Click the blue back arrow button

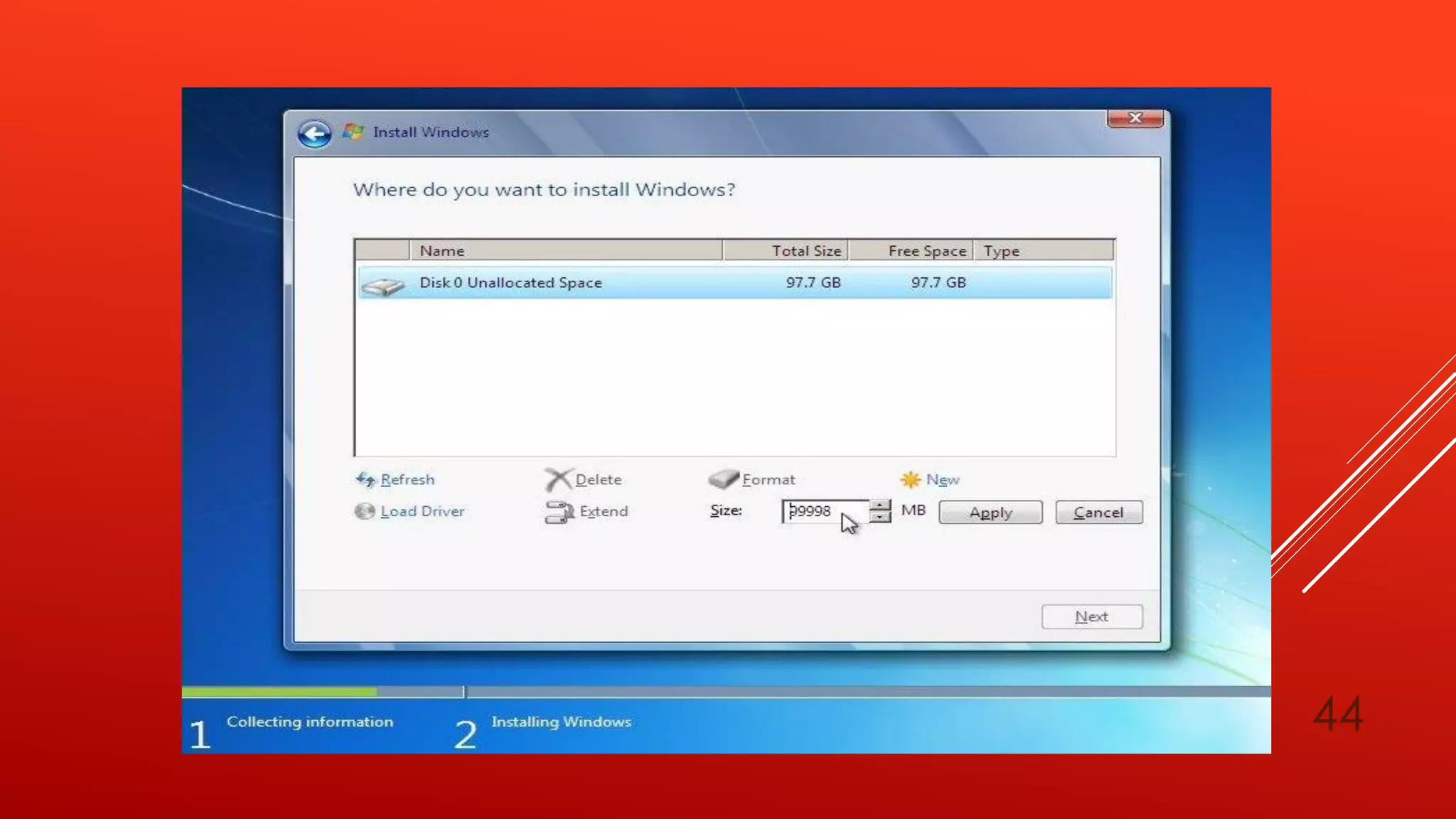point(314,134)
